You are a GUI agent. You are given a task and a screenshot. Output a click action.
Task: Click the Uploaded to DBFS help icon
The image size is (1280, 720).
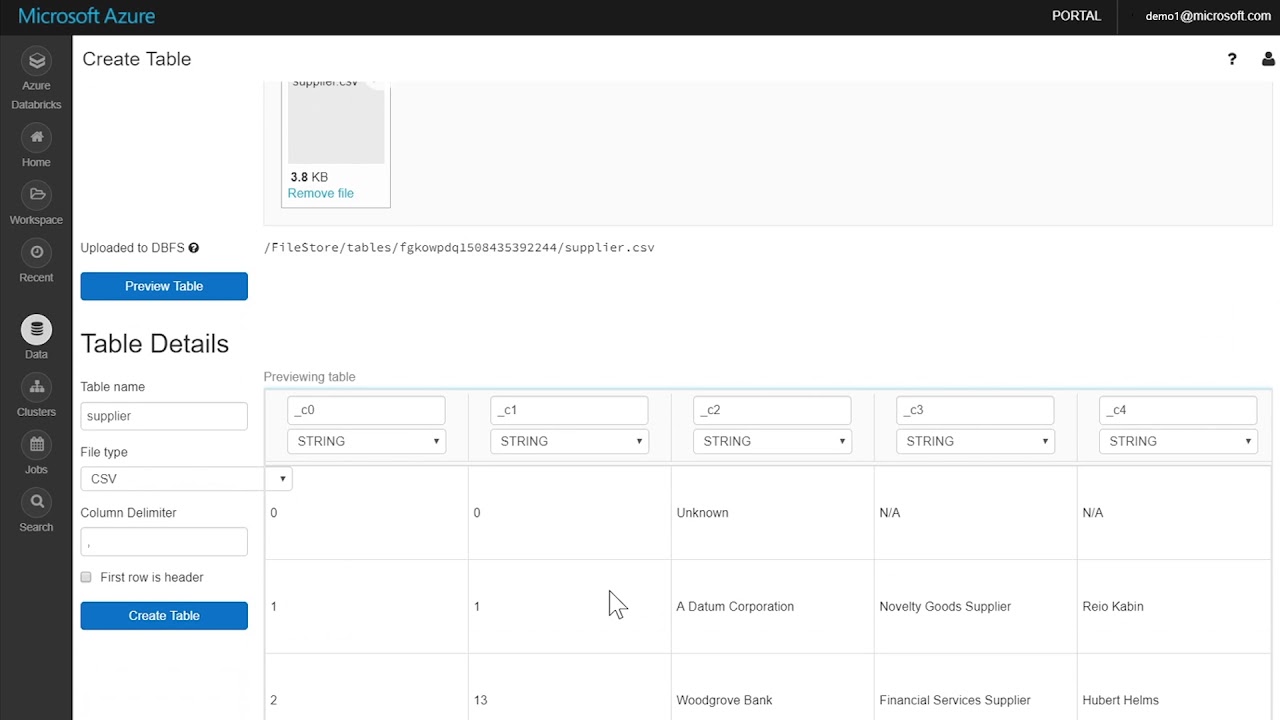(x=194, y=248)
